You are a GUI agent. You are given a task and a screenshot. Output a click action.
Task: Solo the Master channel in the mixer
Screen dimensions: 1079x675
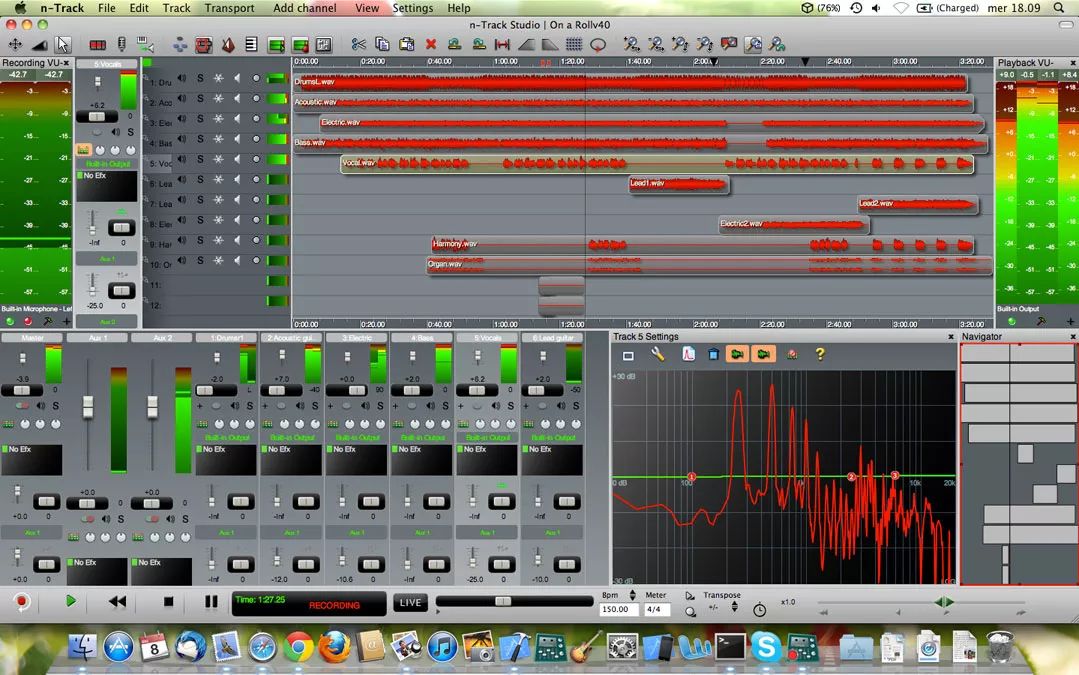pyautogui.click(x=55, y=406)
